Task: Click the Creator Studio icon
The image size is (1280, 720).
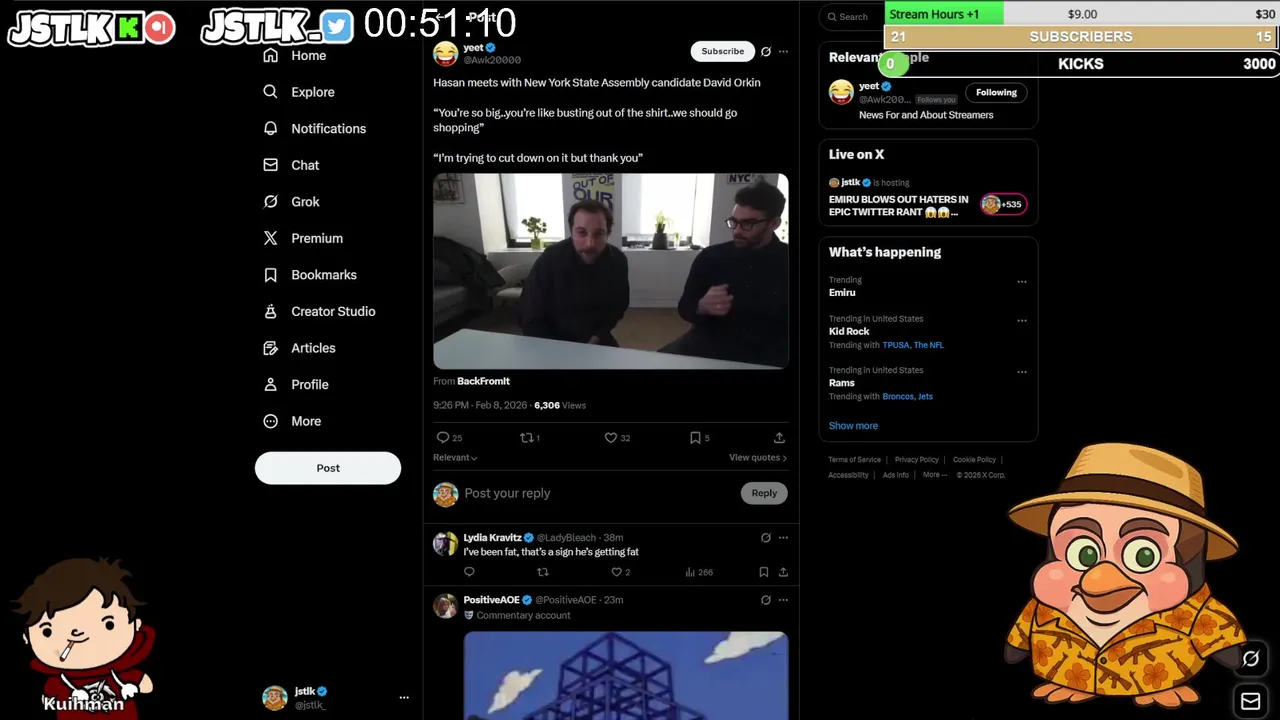Action: 270,311
